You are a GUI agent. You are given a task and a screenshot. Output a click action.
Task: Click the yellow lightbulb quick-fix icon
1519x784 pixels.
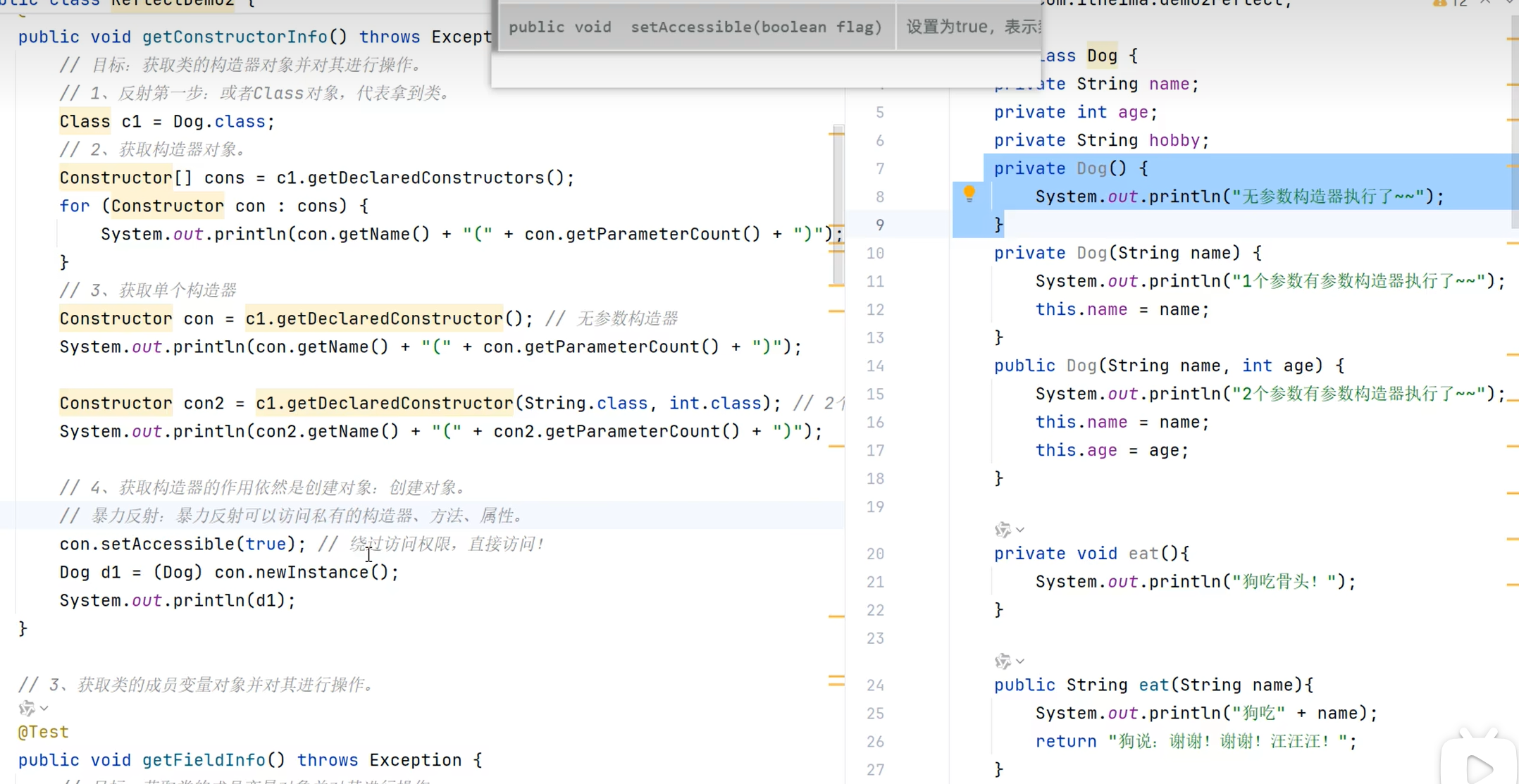point(969,194)
